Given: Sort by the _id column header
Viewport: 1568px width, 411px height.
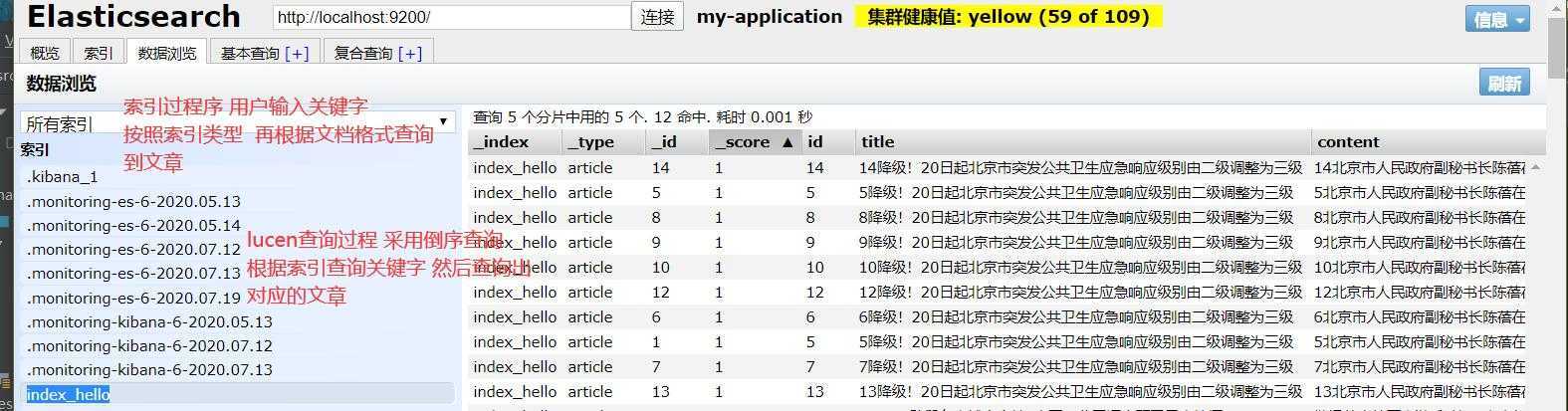Looking at the screenshot, I should tap(677, 141).
